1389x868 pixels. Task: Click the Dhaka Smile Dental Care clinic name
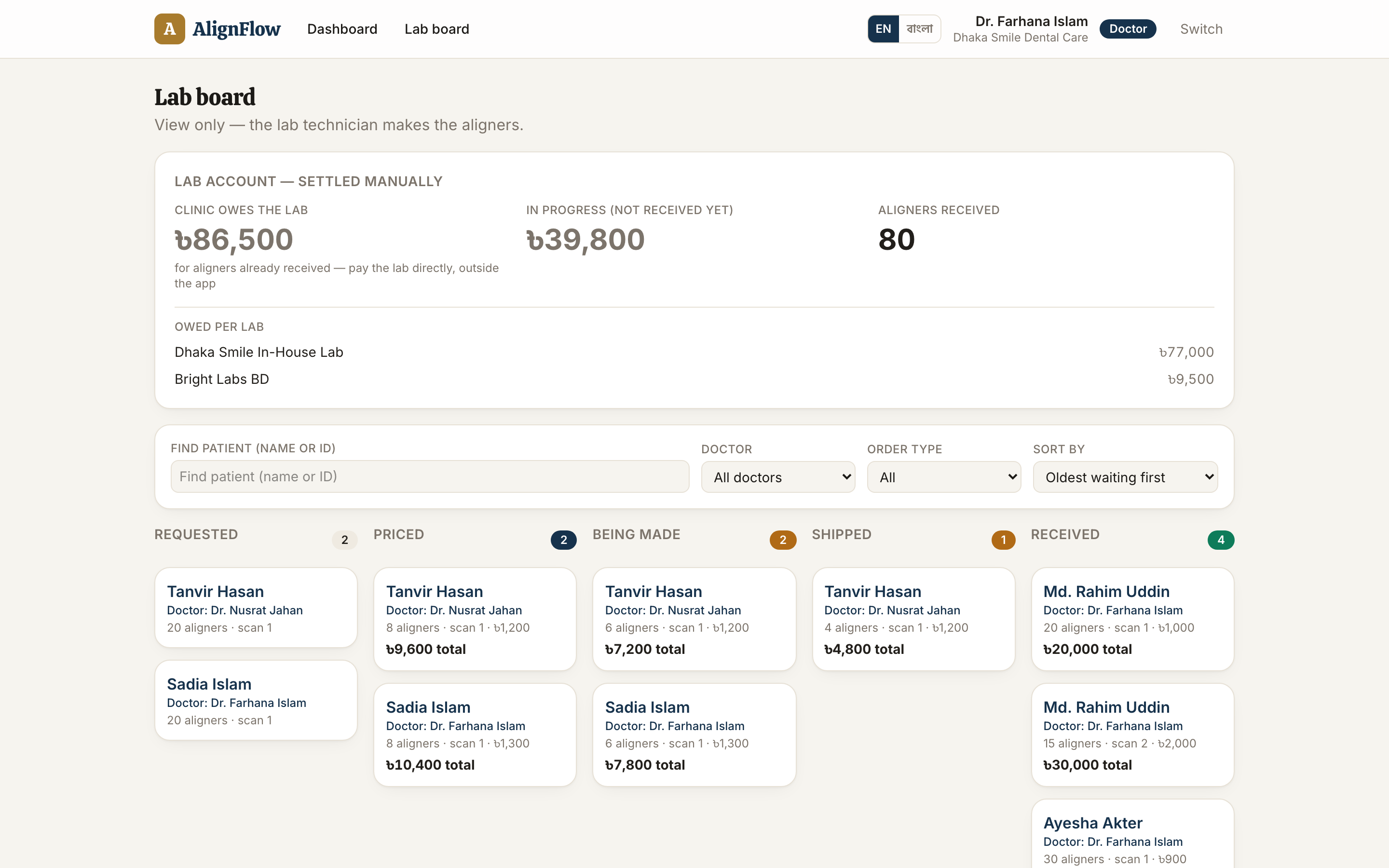1020,38
